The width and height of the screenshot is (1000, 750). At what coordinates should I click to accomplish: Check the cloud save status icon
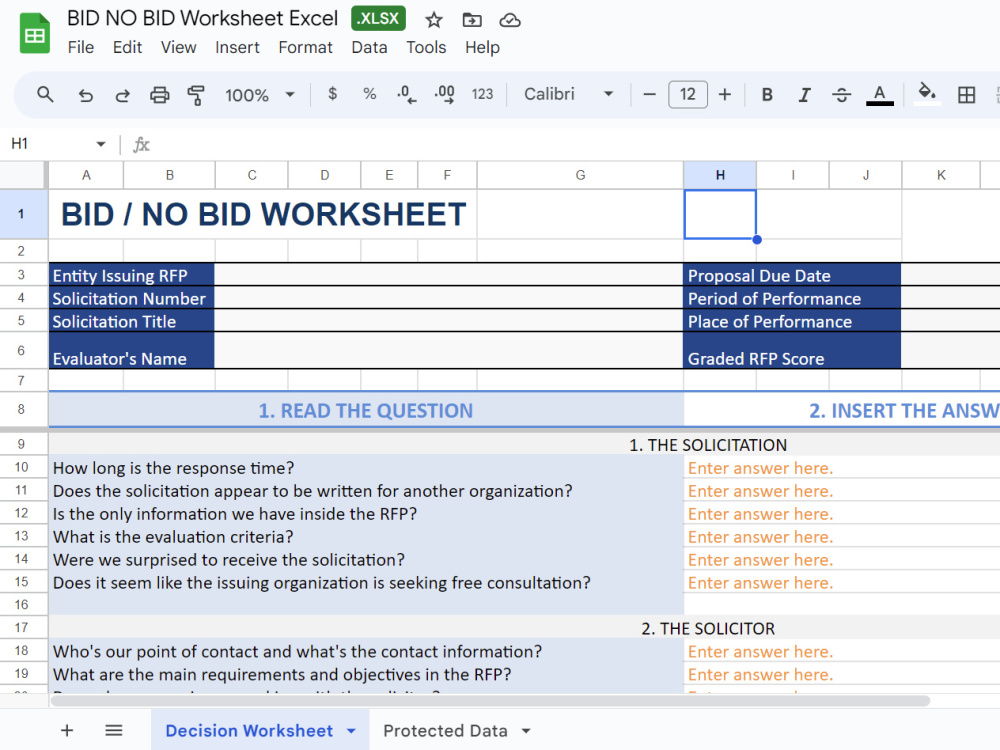pyautogui.click(x=510, y=20)
